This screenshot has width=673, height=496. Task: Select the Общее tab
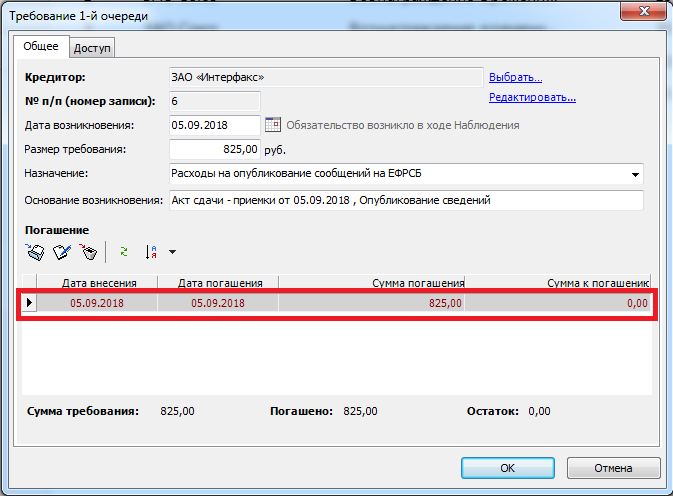[41, 46]
